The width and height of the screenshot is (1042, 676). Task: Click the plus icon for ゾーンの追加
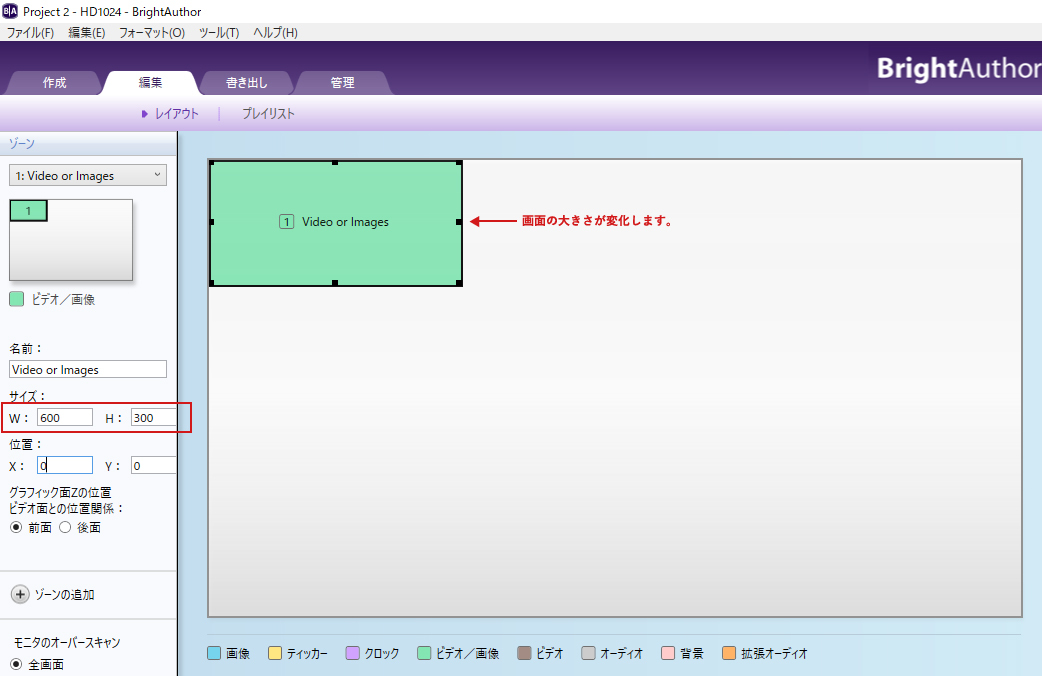point(20,594)
